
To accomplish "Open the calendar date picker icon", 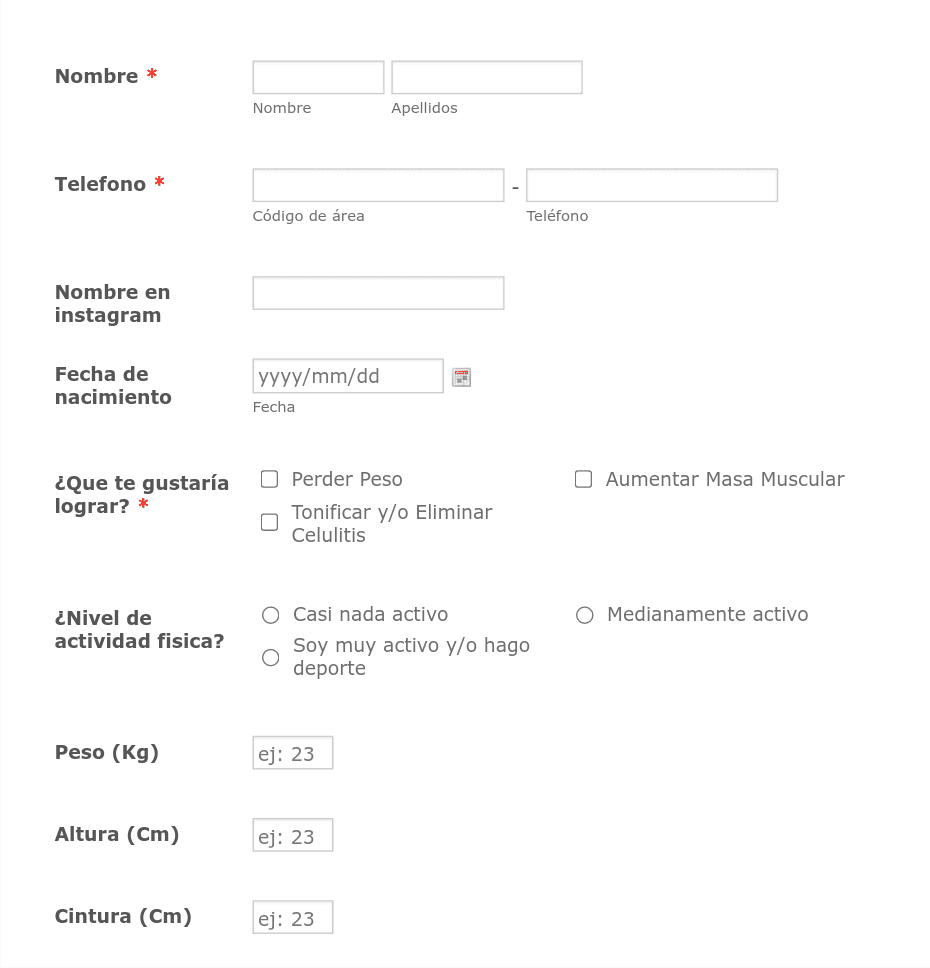I will tap(461, 377).
